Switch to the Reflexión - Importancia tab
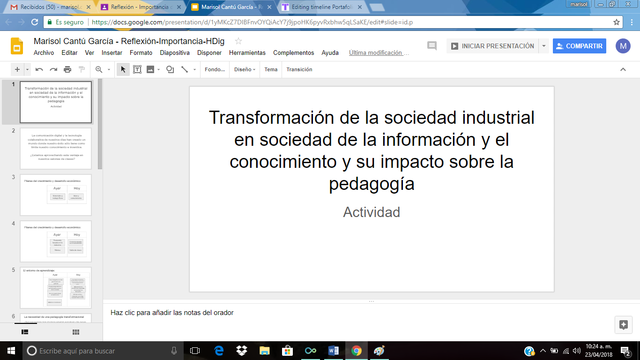 [140, 7]
